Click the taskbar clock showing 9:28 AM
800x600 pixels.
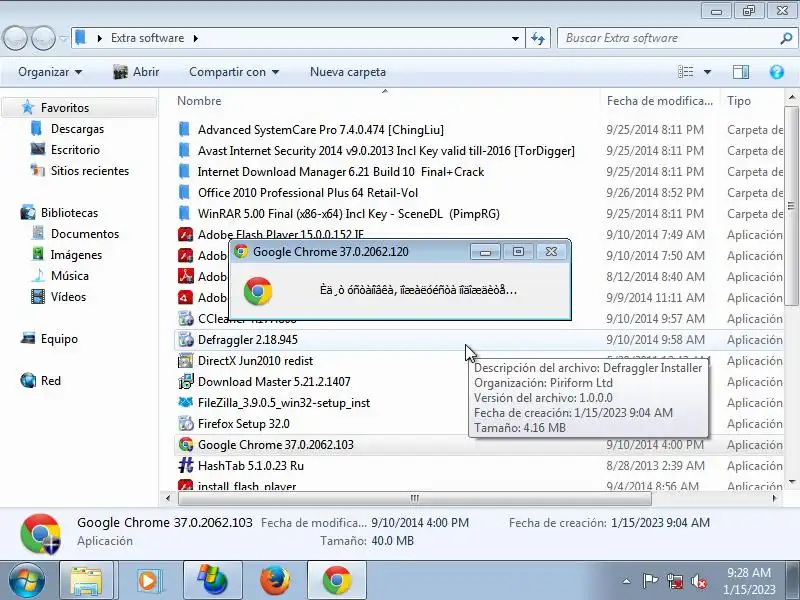coord(748,581)
